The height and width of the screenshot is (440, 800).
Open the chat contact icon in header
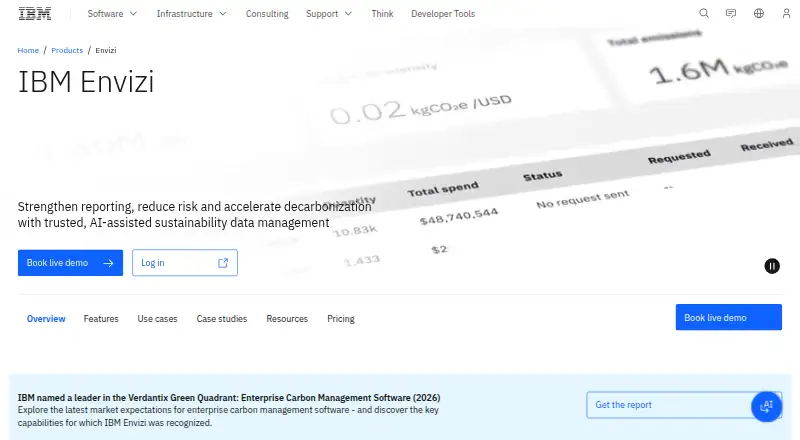tap(731, 13)
